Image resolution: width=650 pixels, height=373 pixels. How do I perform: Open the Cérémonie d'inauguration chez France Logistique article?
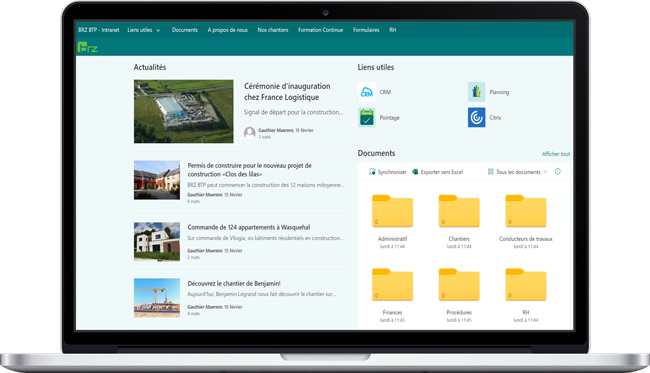click(287, 92)
